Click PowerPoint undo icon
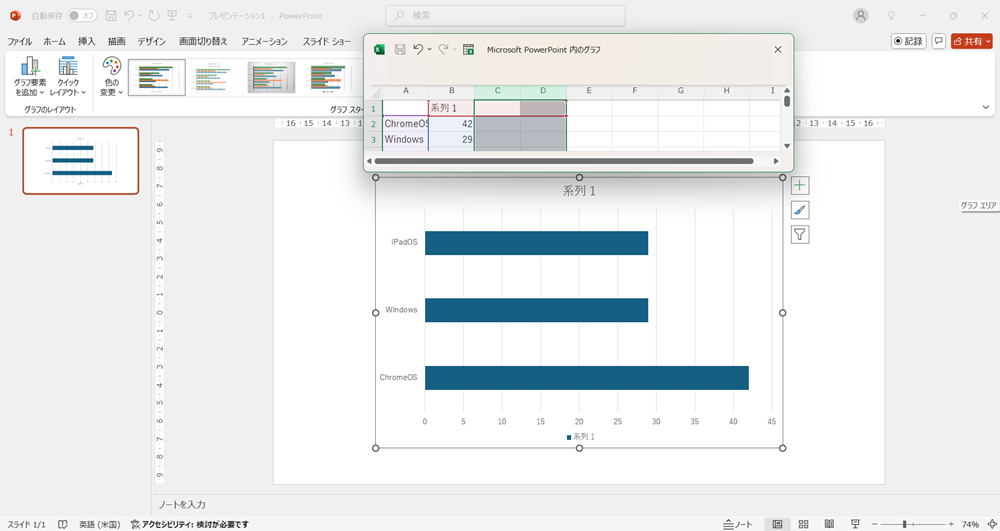Image resolution: width=1000 pixels, height=531 pixels. tap(129, 15)
